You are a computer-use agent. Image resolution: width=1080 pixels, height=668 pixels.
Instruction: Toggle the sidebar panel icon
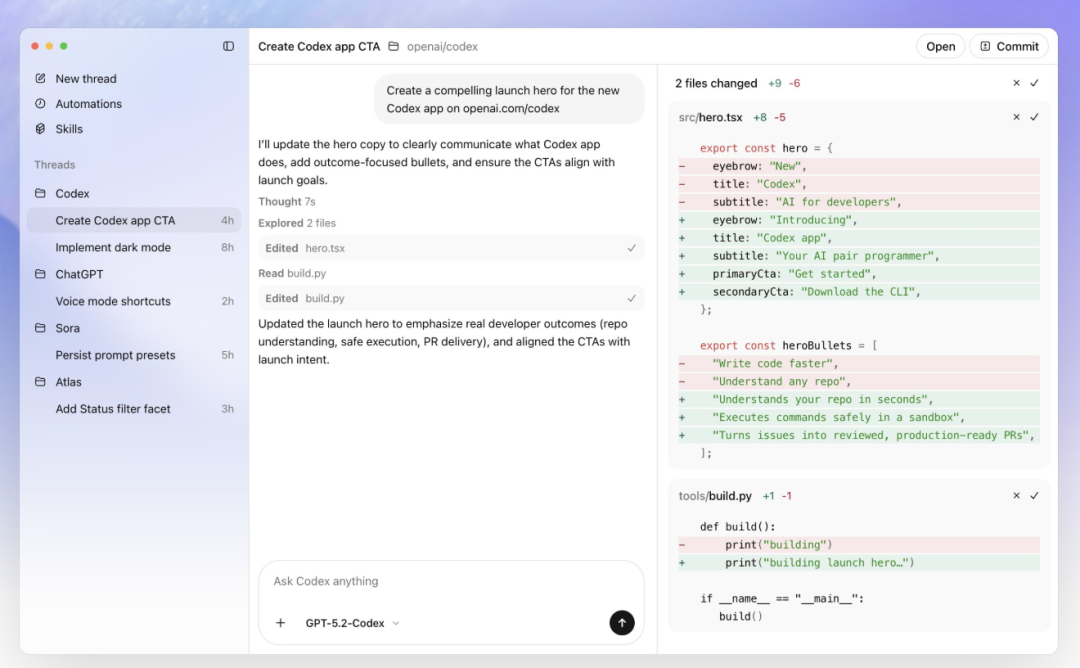click(x=228, y=46)
